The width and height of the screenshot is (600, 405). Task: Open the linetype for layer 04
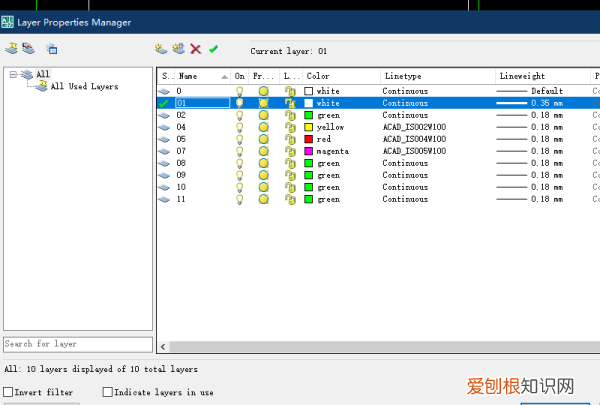click(x=418, y=127)
